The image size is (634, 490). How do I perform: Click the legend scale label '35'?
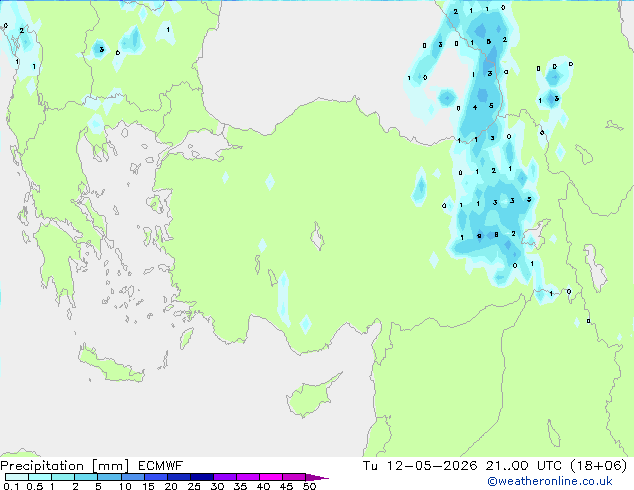tap(240, 486)
